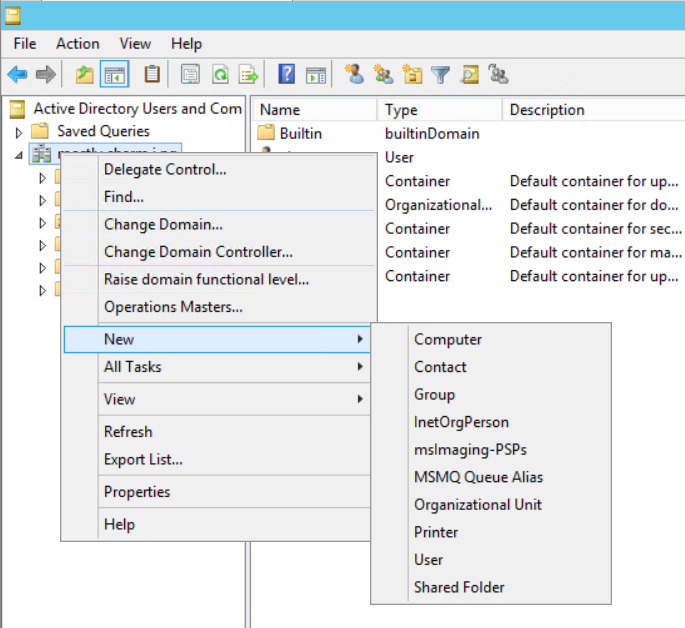Viewport: 685px width, 628px height.
Task: Create a new Computer object
Action: coord(491,339)
